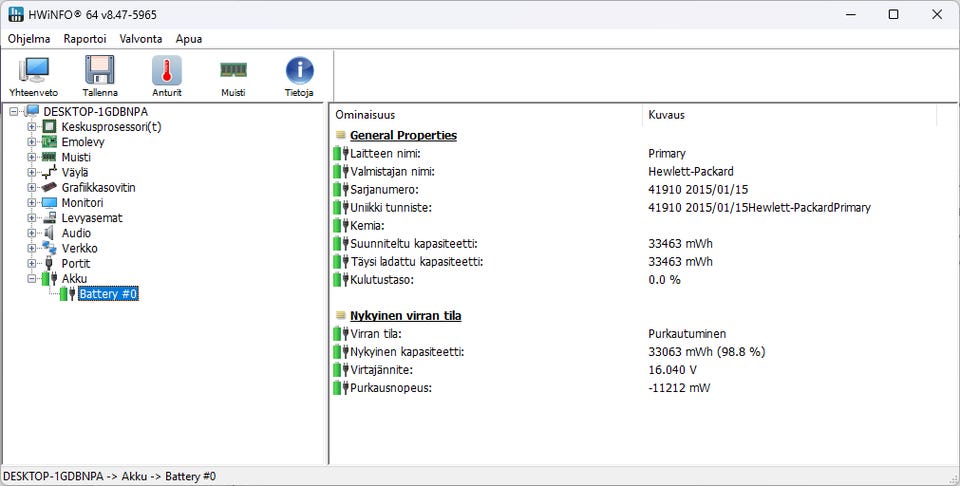Image resolution: width=960 pixels, height=486 pixels.
Task: Click the computer icon beside DESKTOP-1GDBNPA
Action: coord(32,111)
